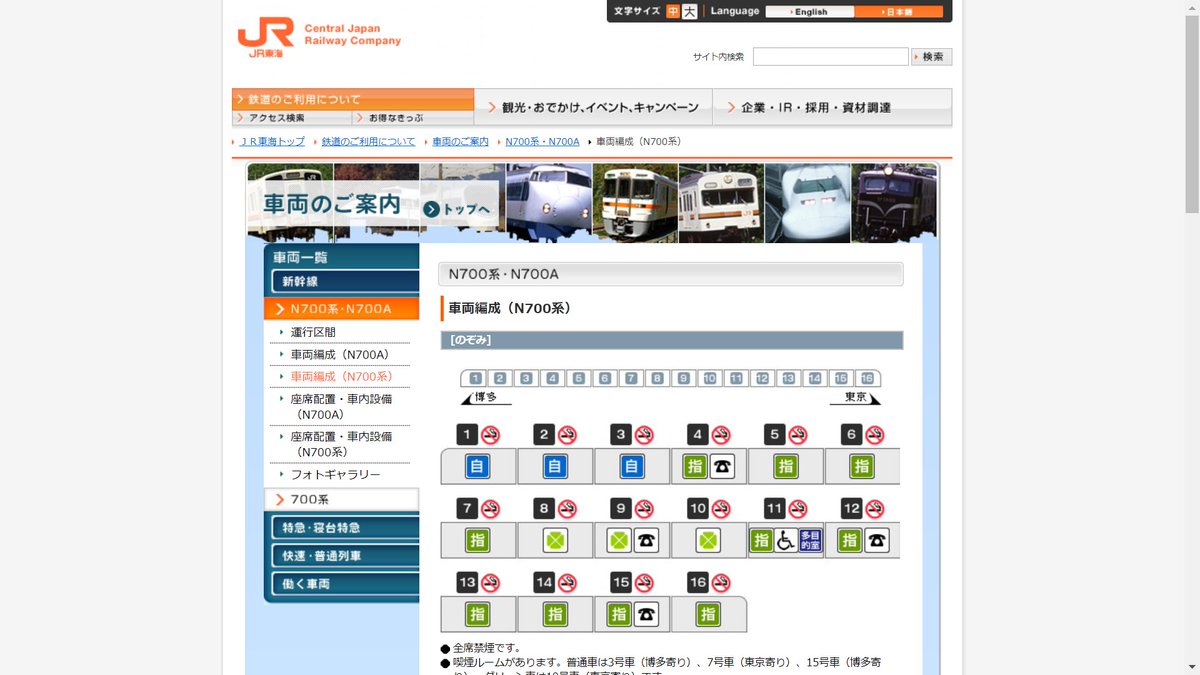Open the アクセス検索 submenu item
This screenshot has height=675, width=1200.
click(292, 118)
